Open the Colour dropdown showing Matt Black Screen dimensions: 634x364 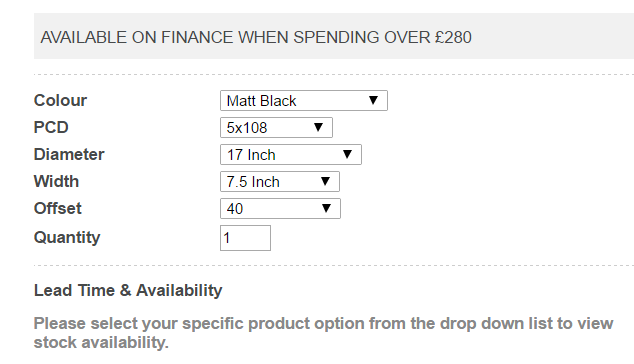click(304, 101)
